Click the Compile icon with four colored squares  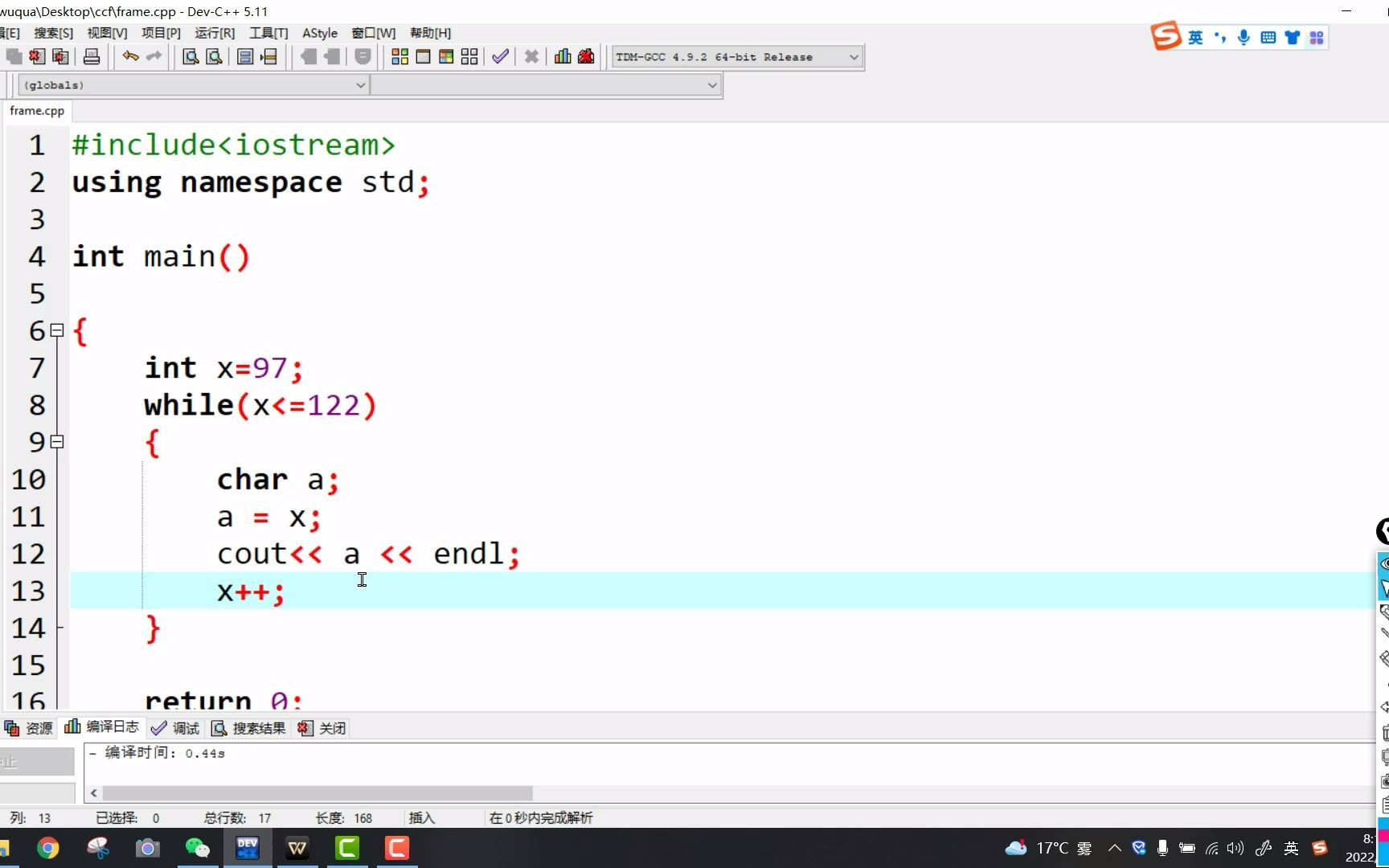(x=399, y=56)
